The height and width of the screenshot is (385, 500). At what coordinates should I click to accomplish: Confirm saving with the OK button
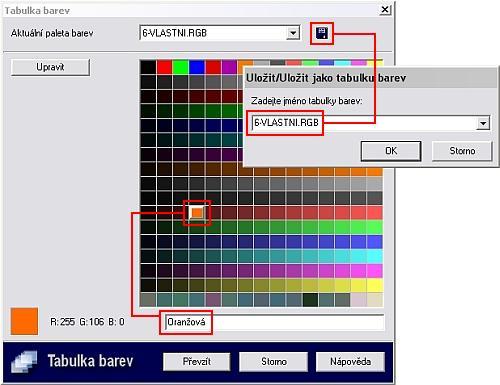[391, 151]
